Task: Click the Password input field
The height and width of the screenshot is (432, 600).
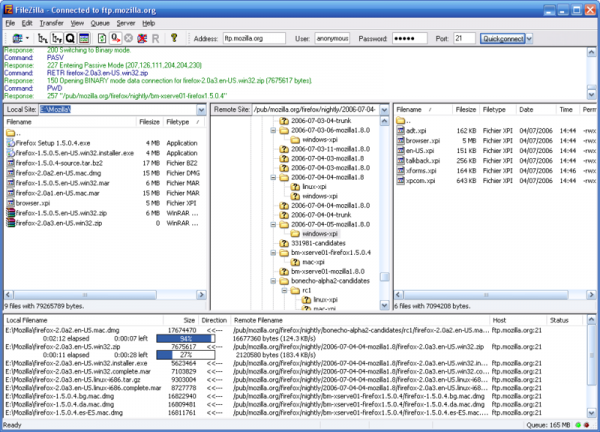Action: [x=409, y=39]
